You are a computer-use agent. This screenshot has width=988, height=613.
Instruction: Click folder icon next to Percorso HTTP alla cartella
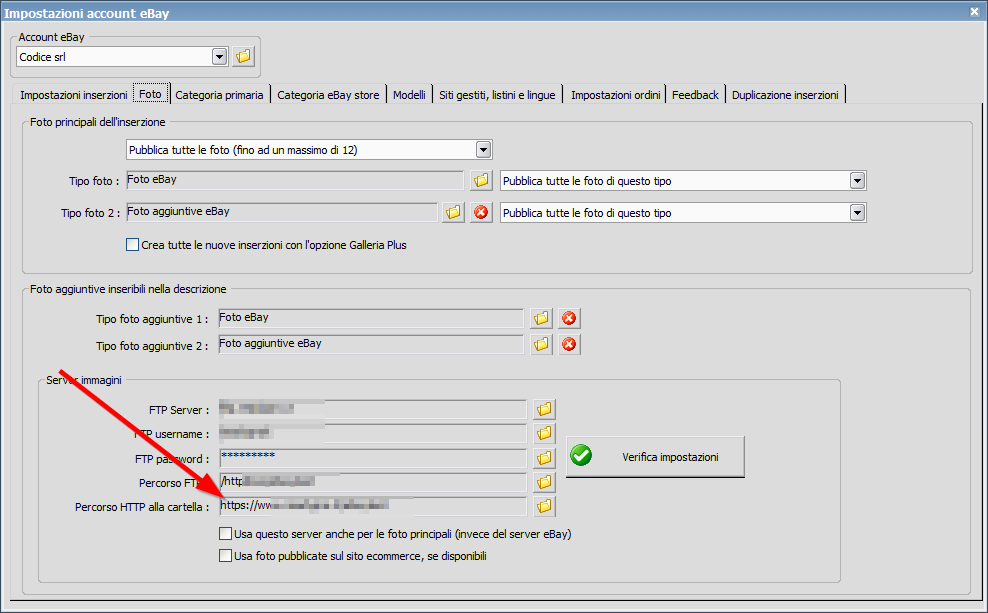click(x=544, y=506)
